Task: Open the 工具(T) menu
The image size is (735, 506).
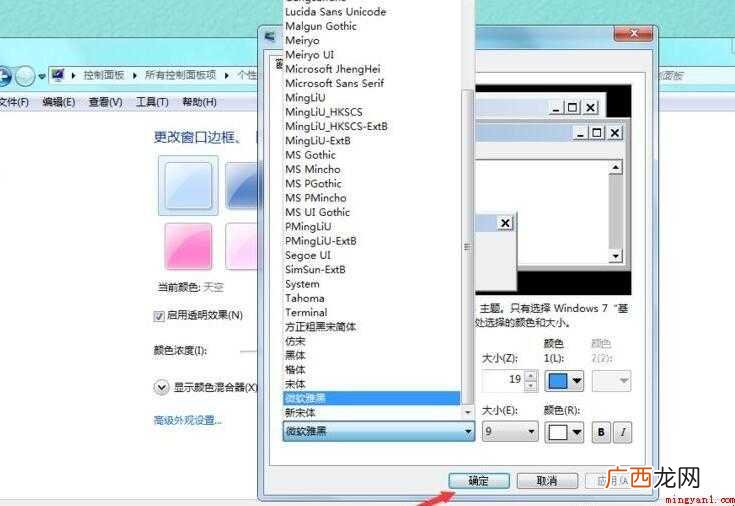Action: click(x=152, y=102)
